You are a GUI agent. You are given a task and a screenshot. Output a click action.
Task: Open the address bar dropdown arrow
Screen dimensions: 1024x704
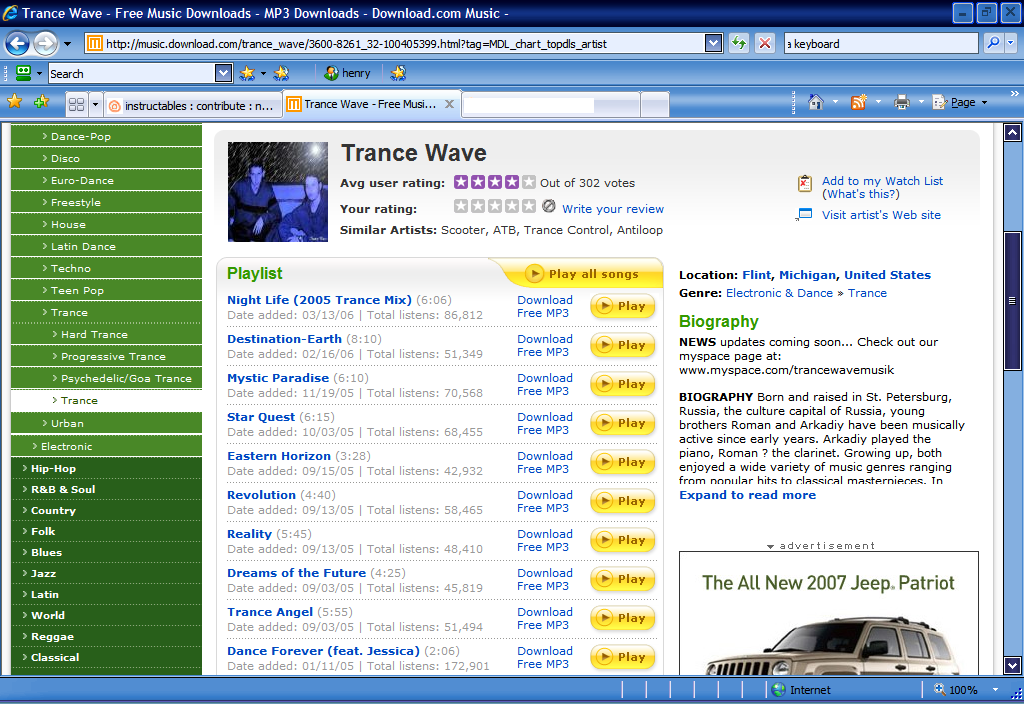click(x=713, y=43)
